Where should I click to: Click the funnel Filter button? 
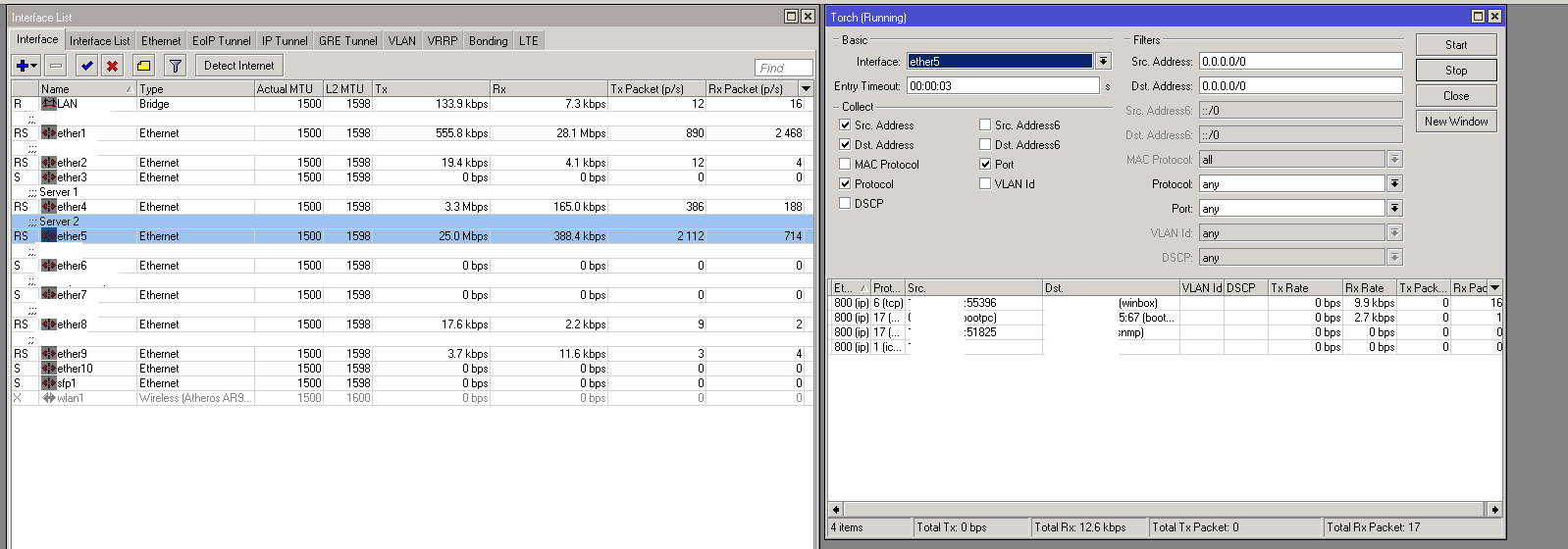coord(175,66)
